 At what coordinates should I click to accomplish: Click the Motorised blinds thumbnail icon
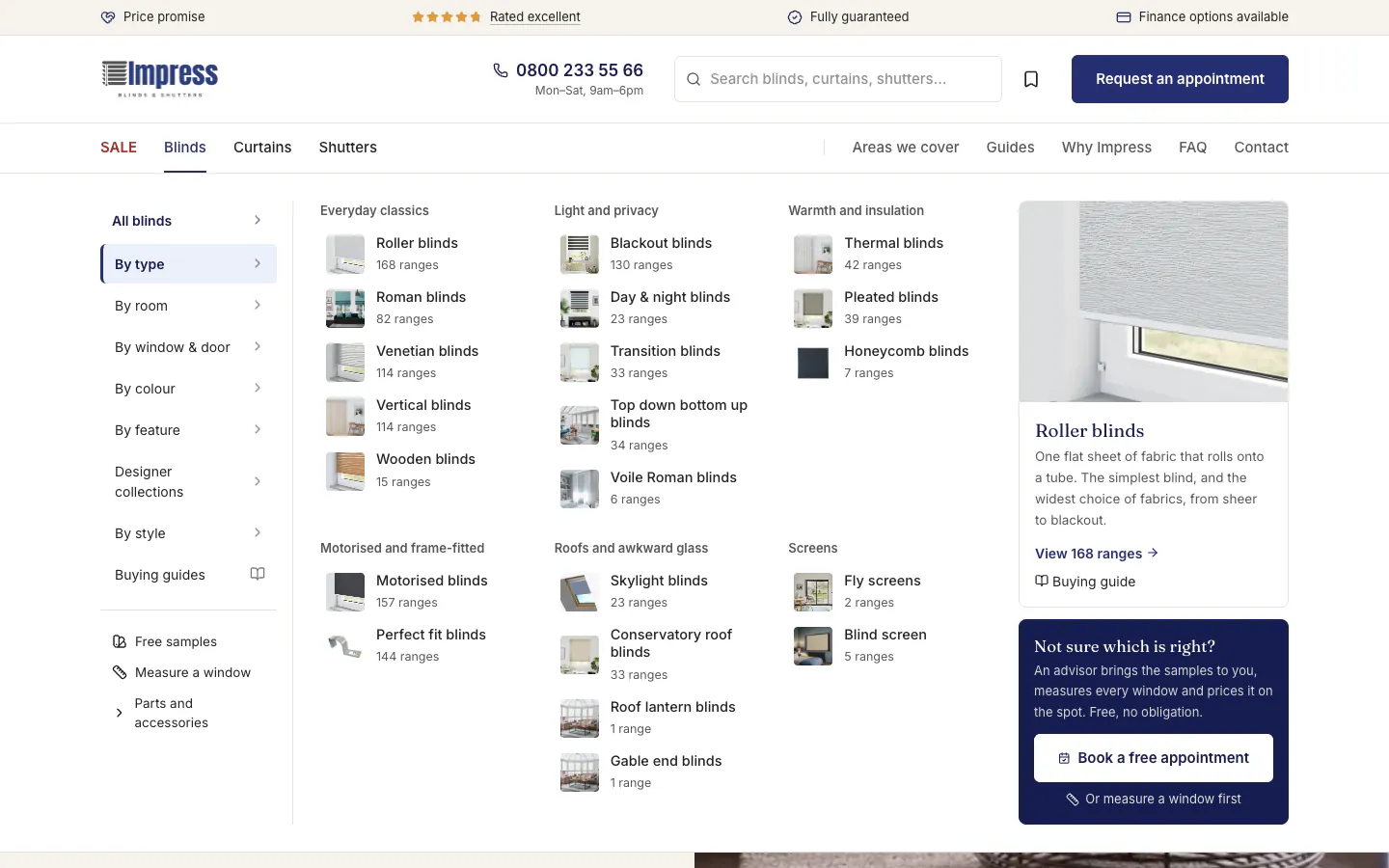point(345,592)
